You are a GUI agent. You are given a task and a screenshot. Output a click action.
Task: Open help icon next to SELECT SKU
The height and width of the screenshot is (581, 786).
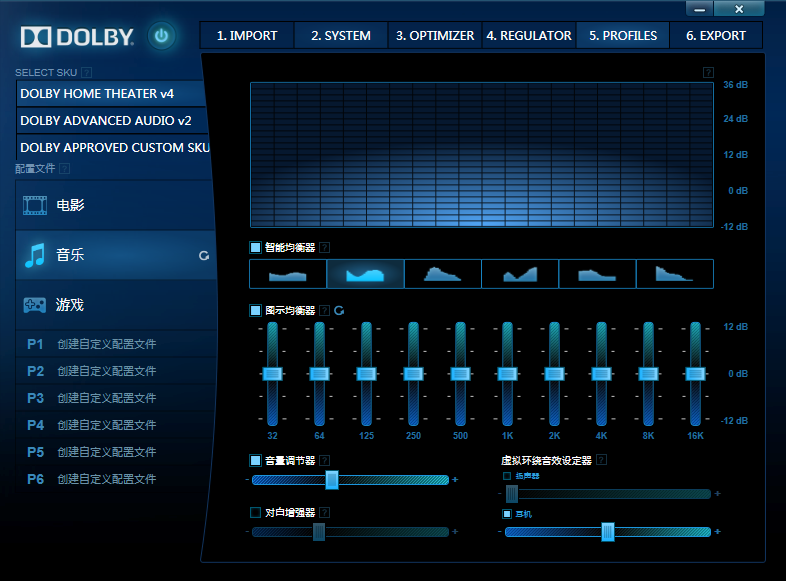click(87, 73)
